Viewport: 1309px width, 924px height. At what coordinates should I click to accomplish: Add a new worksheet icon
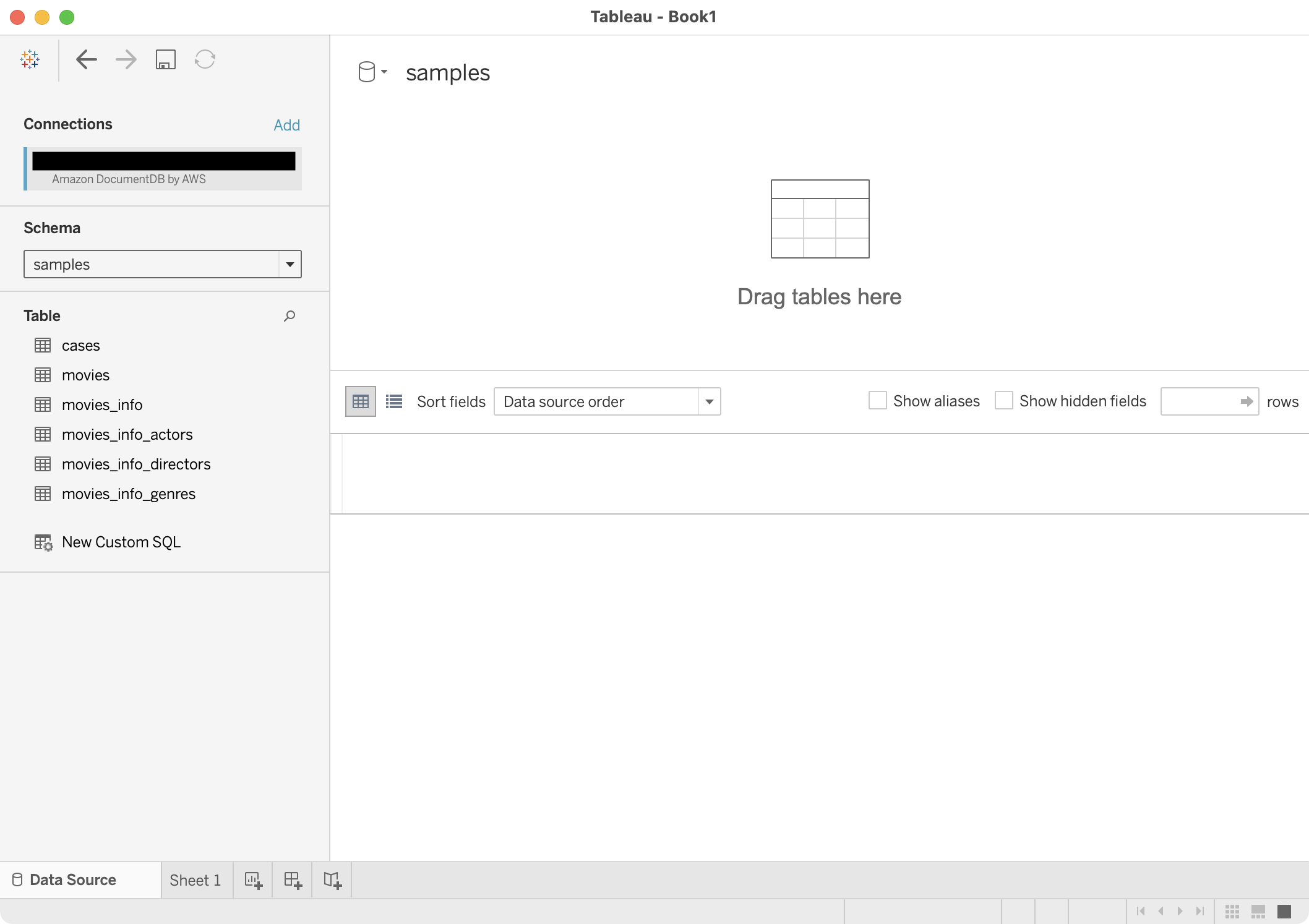(253, 879)
